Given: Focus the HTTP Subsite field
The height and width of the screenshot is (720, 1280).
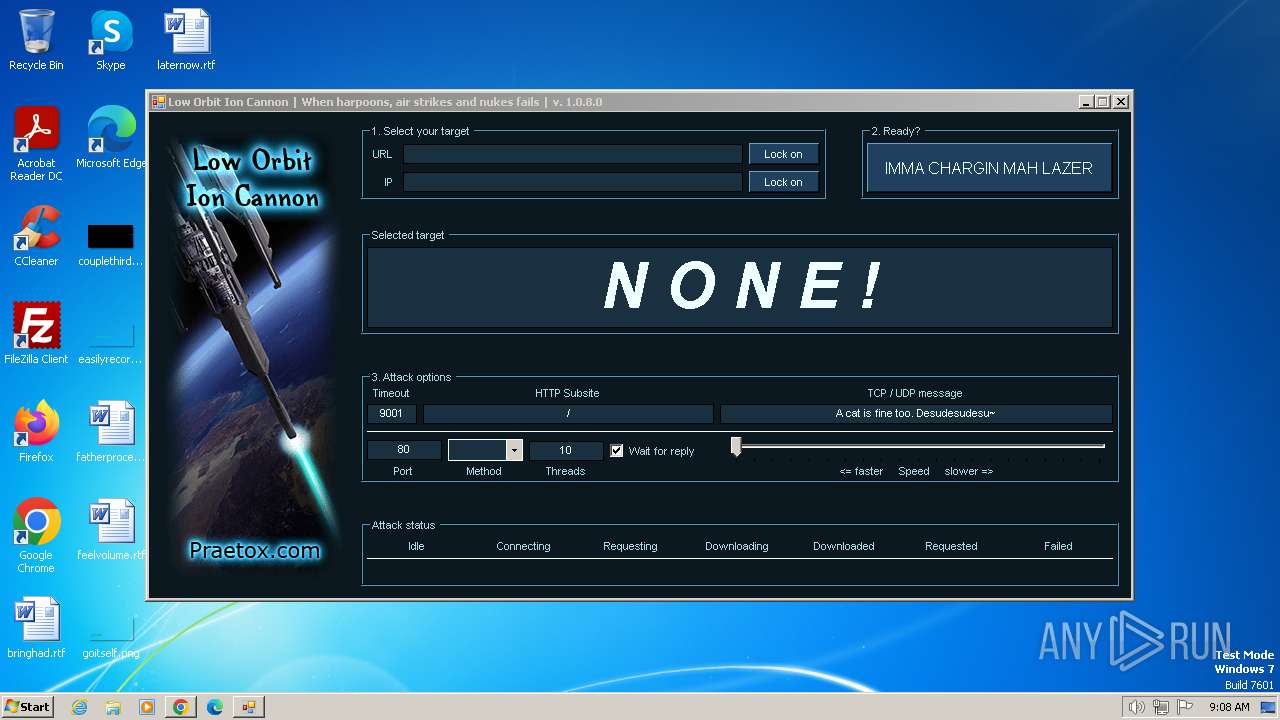Looking at the screenshot, I should 568,413.
